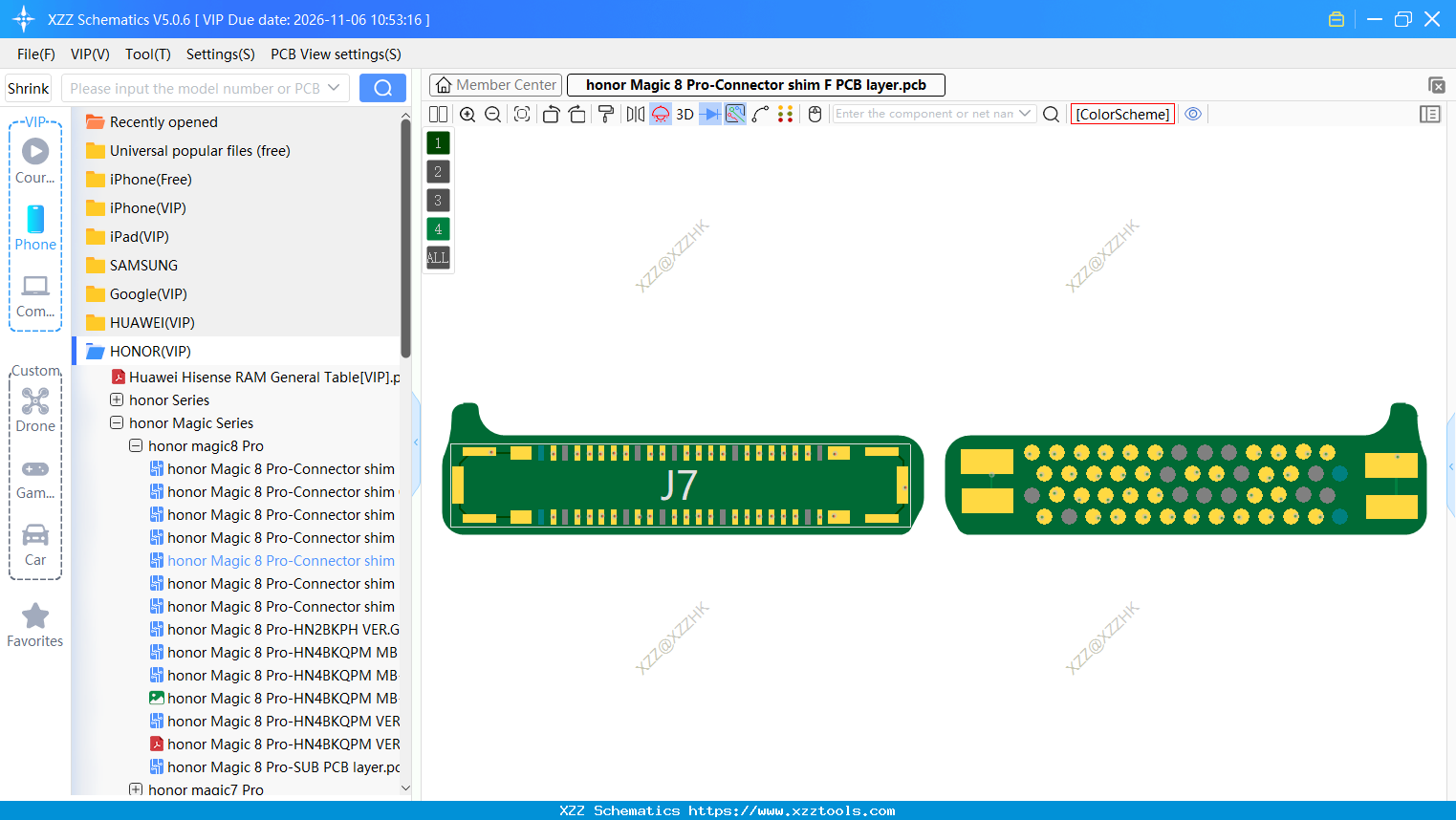Collapse the left file panel handle

pyautogui.click(x=416, y=442)
